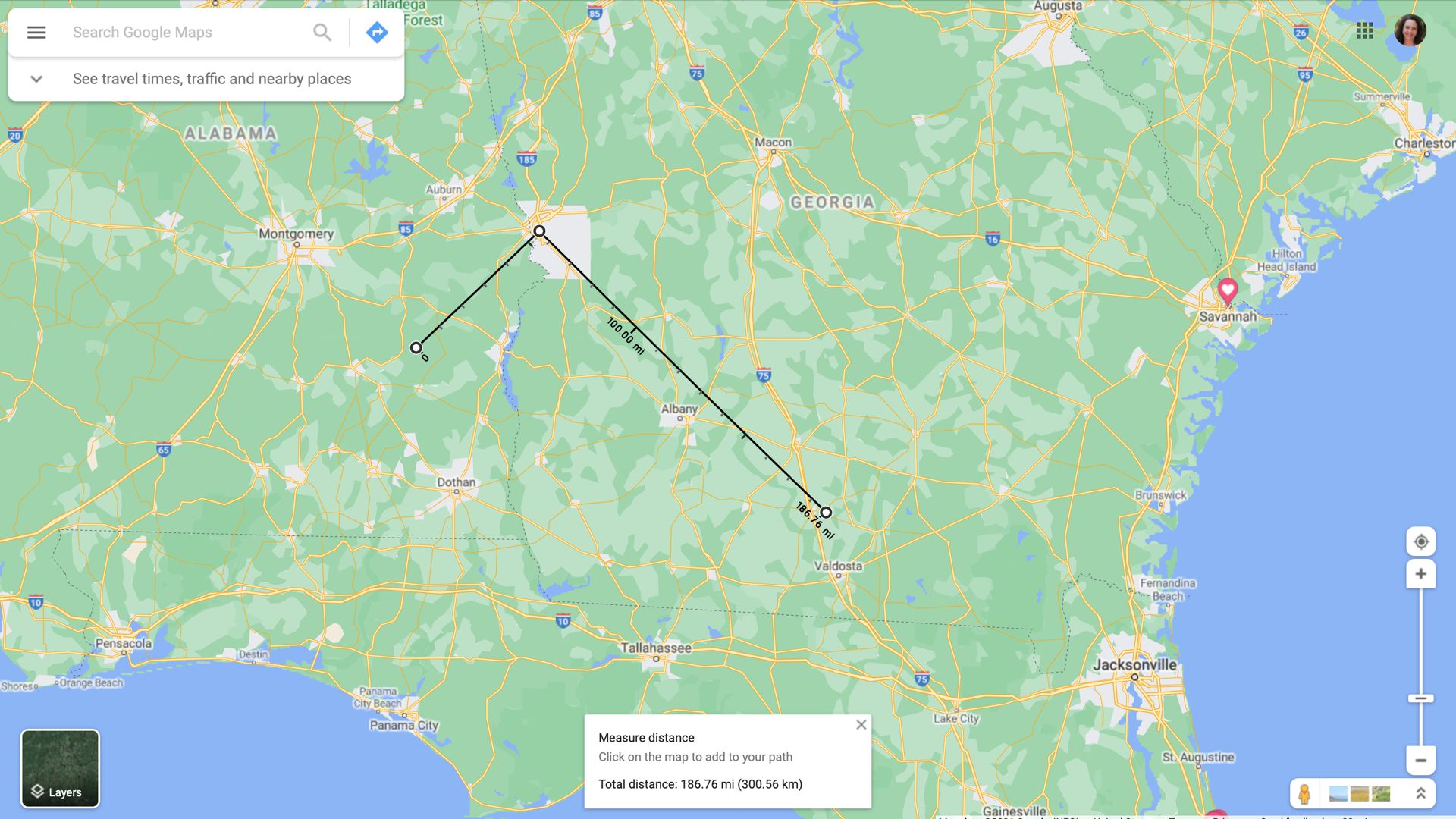Viewport: 1456px width, 819px height.
Task: Click the location/GPS target icon
Action: [1420, 541]
